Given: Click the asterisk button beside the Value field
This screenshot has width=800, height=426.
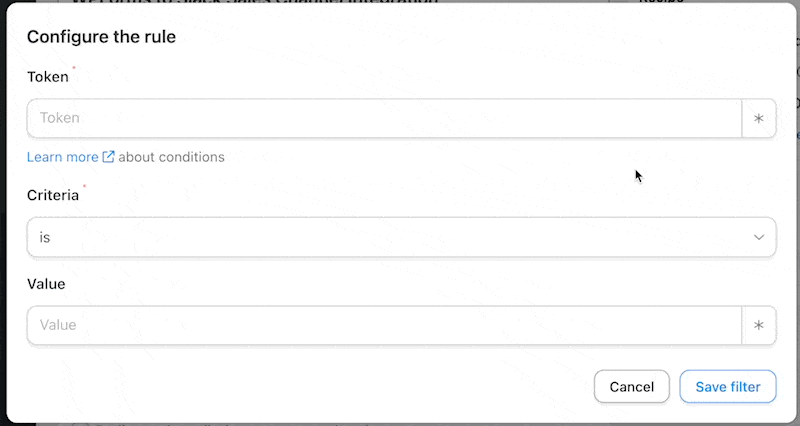Looking at the screenshot, I should click(759, 325).
